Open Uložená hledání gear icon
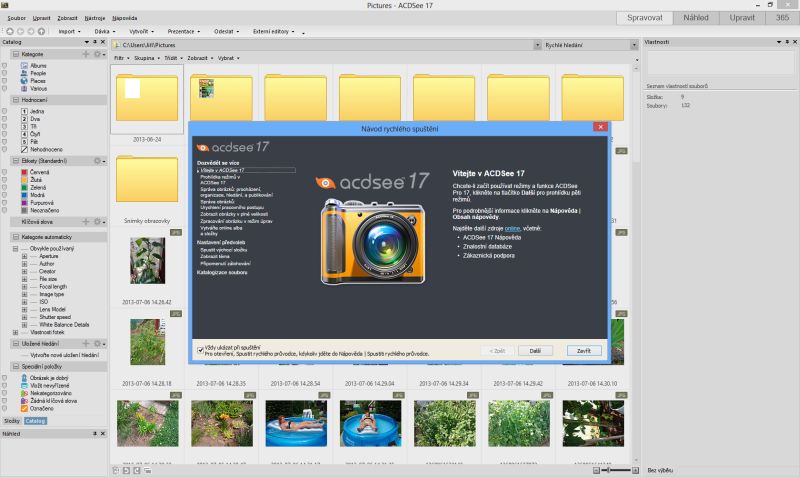The image size is (800, 478). [x=97, y=344]
